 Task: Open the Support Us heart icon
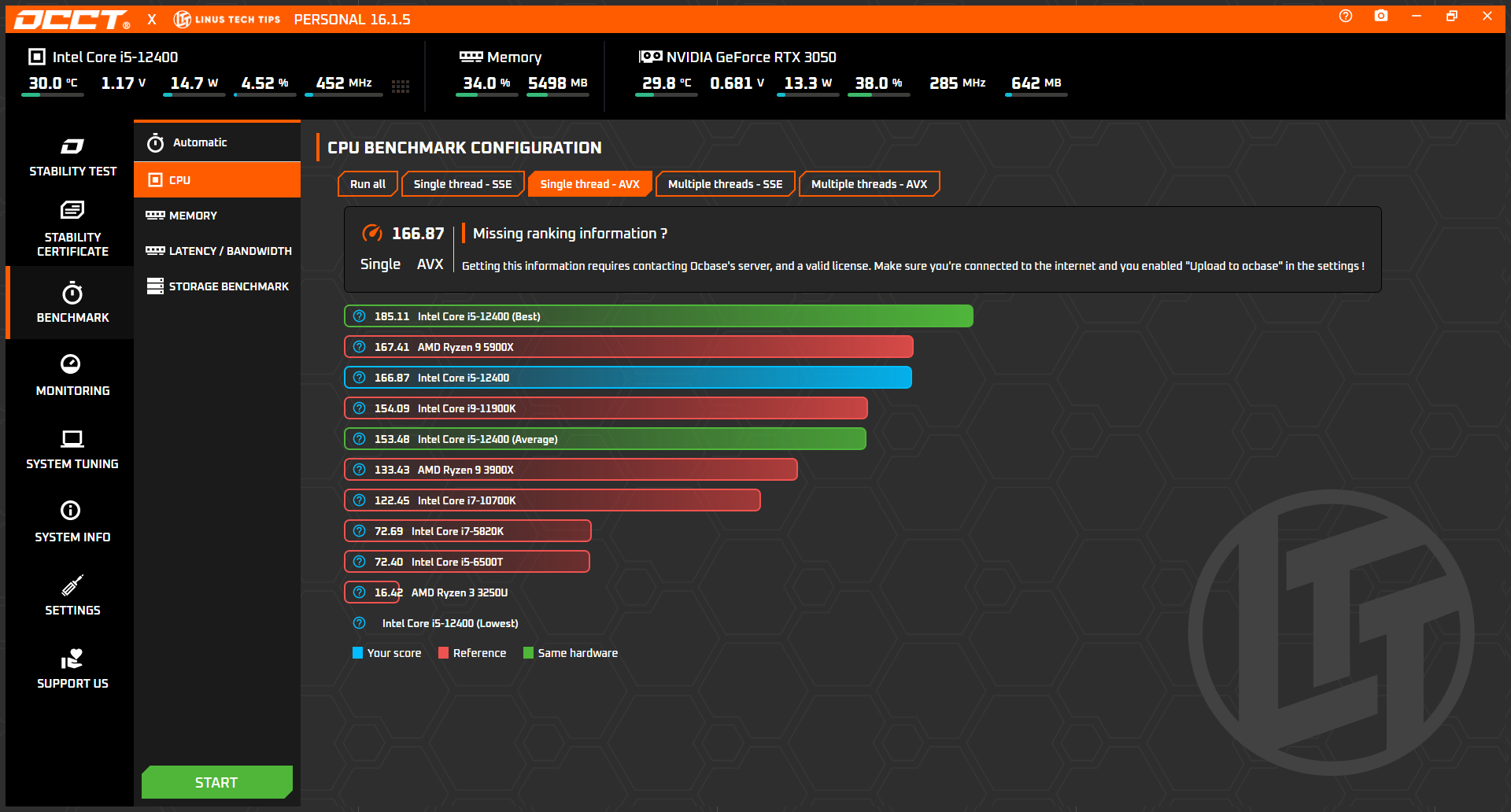click(72, 658)
